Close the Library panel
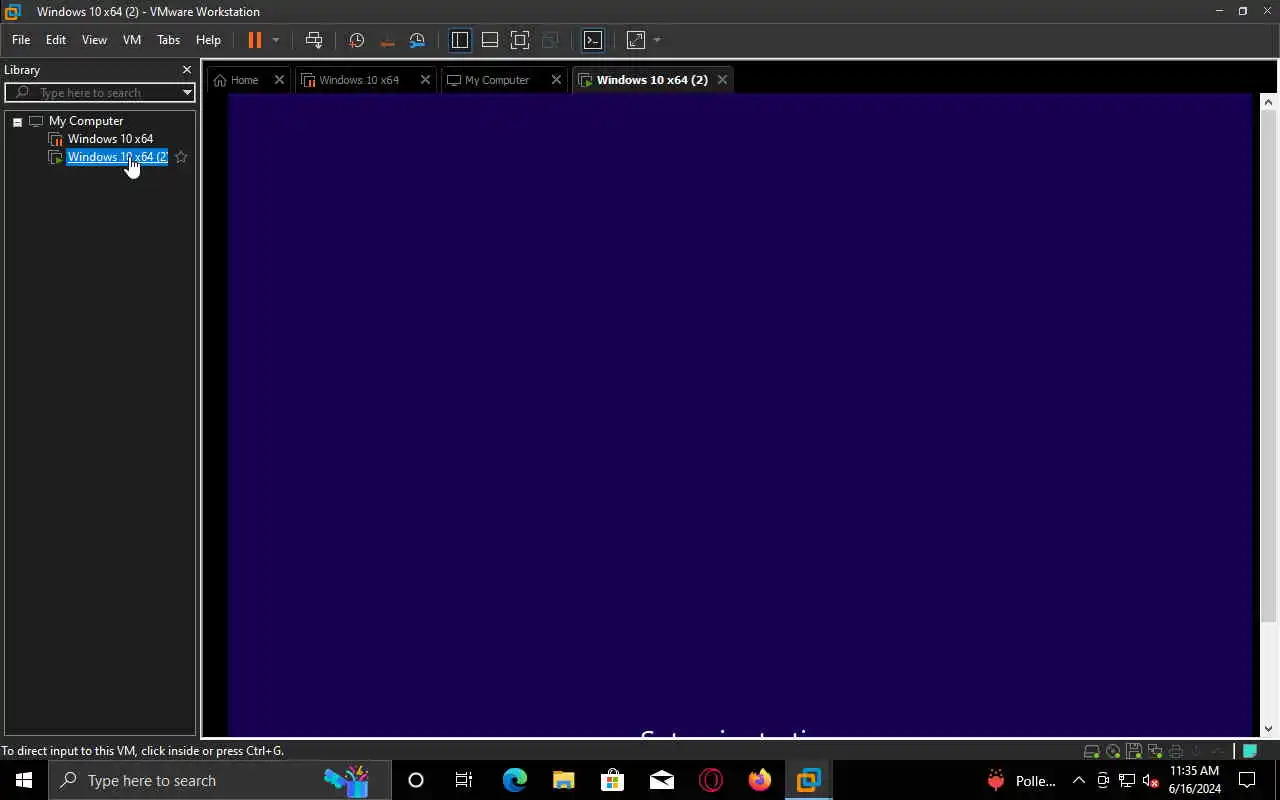Viewport: 1280px width, 800px height. [186, 70]
